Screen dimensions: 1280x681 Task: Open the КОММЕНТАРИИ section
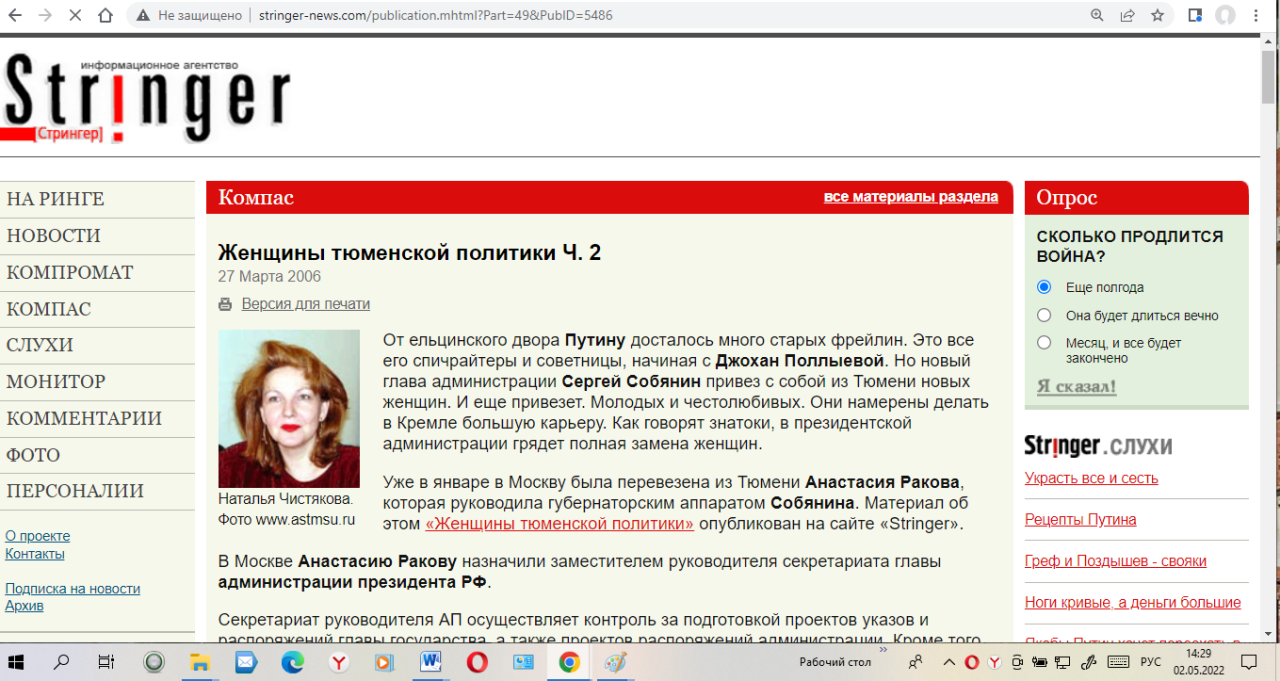[x=84, y=418]
